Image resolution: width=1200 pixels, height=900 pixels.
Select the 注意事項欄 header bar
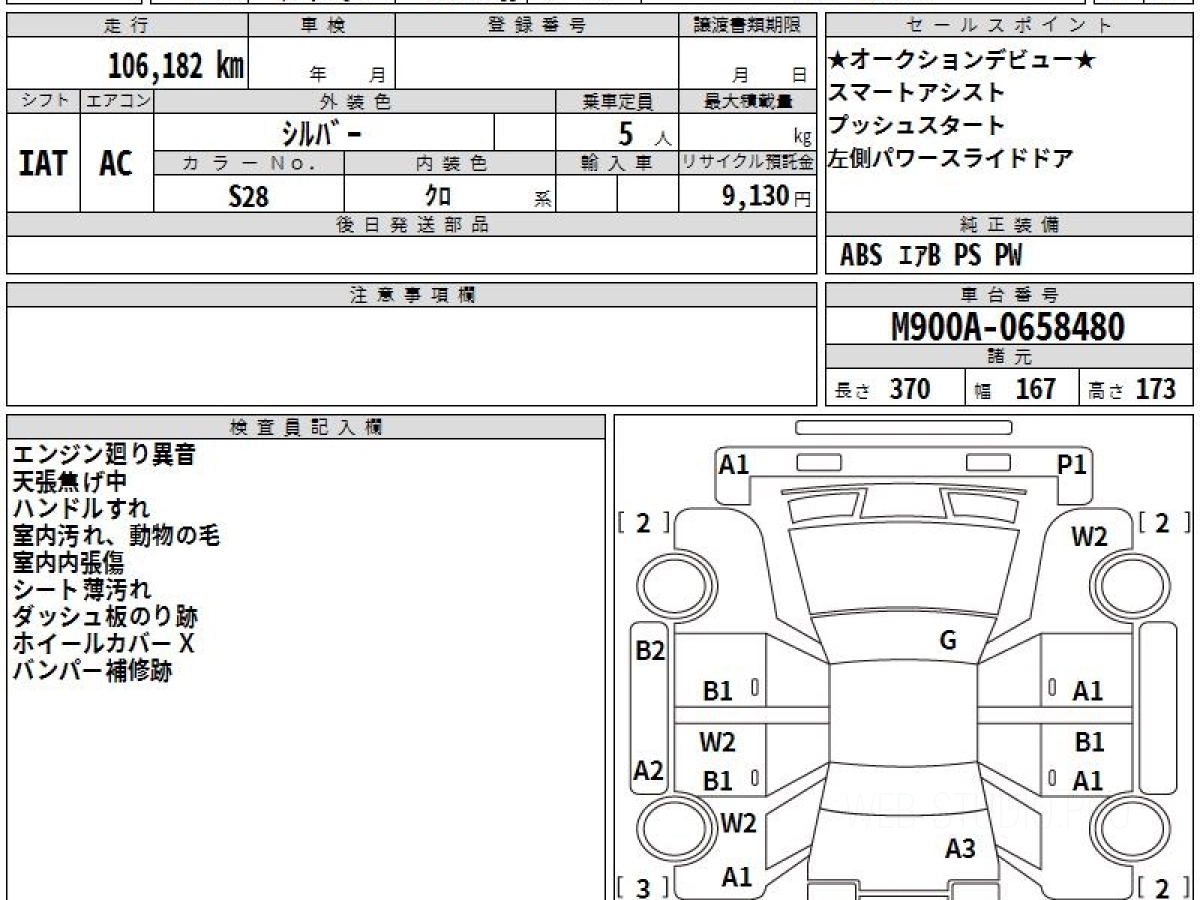pyautogui.click(x=412, y=295)
